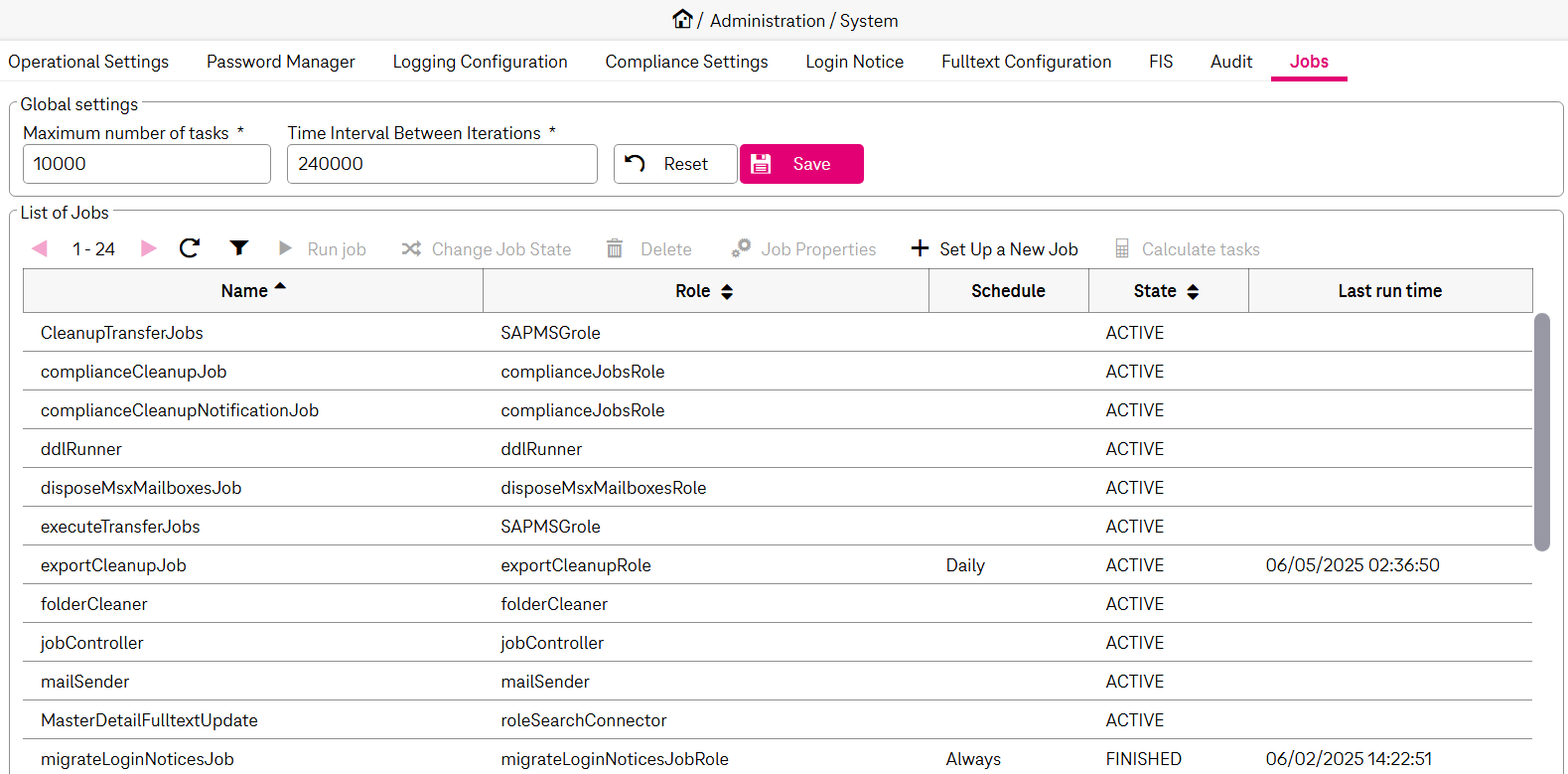Open the Compliance Settings tab
Viewport: 1568px width, 774px height.
click(686, 62)
